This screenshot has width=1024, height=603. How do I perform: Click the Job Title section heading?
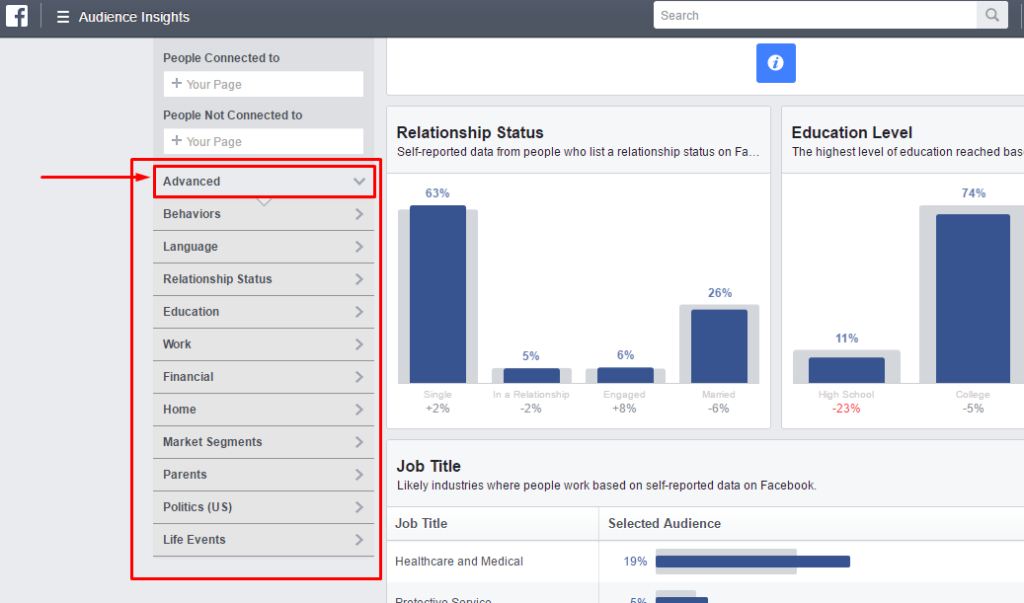pos(428,466)
